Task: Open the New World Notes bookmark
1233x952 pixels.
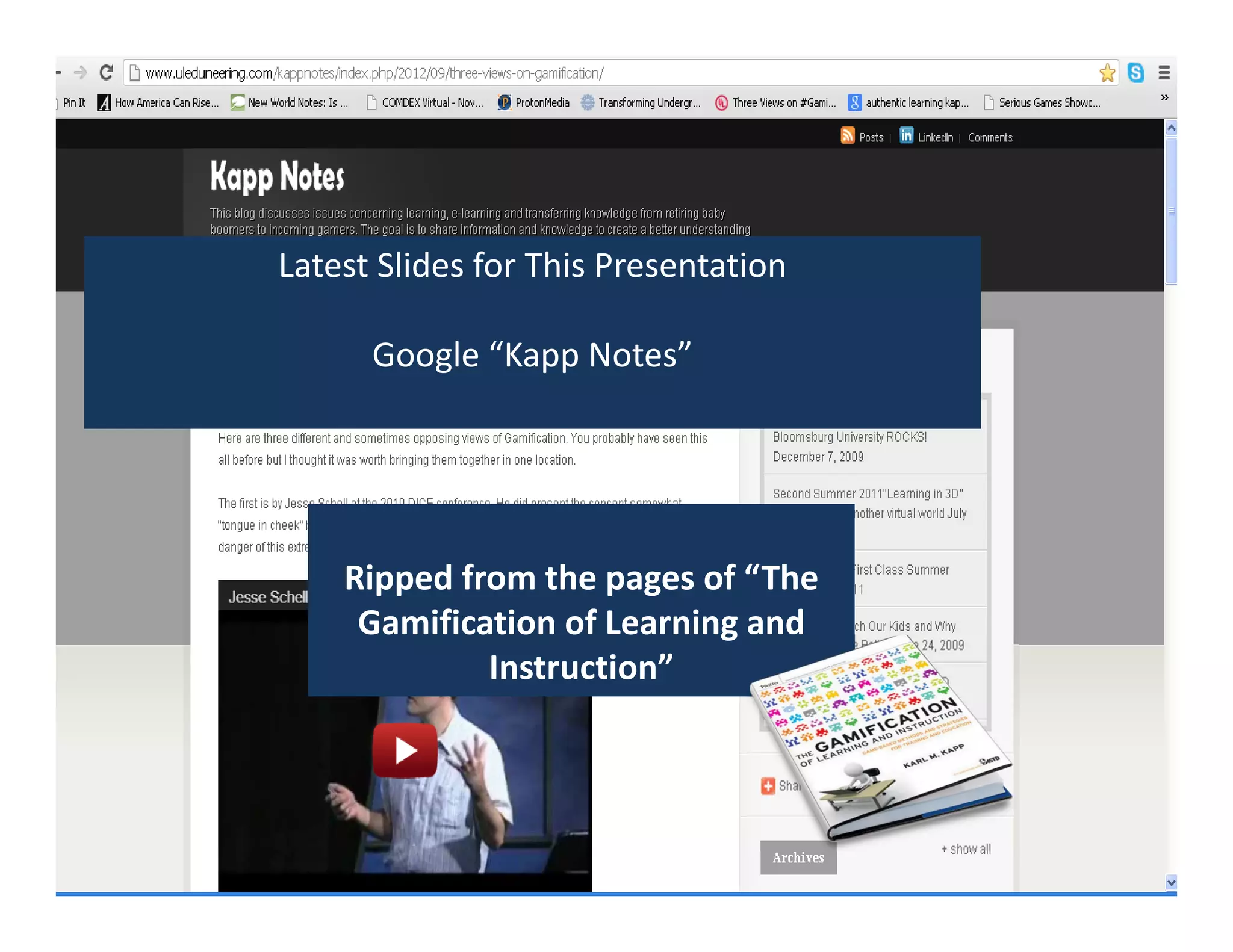Action: [290, 103]
